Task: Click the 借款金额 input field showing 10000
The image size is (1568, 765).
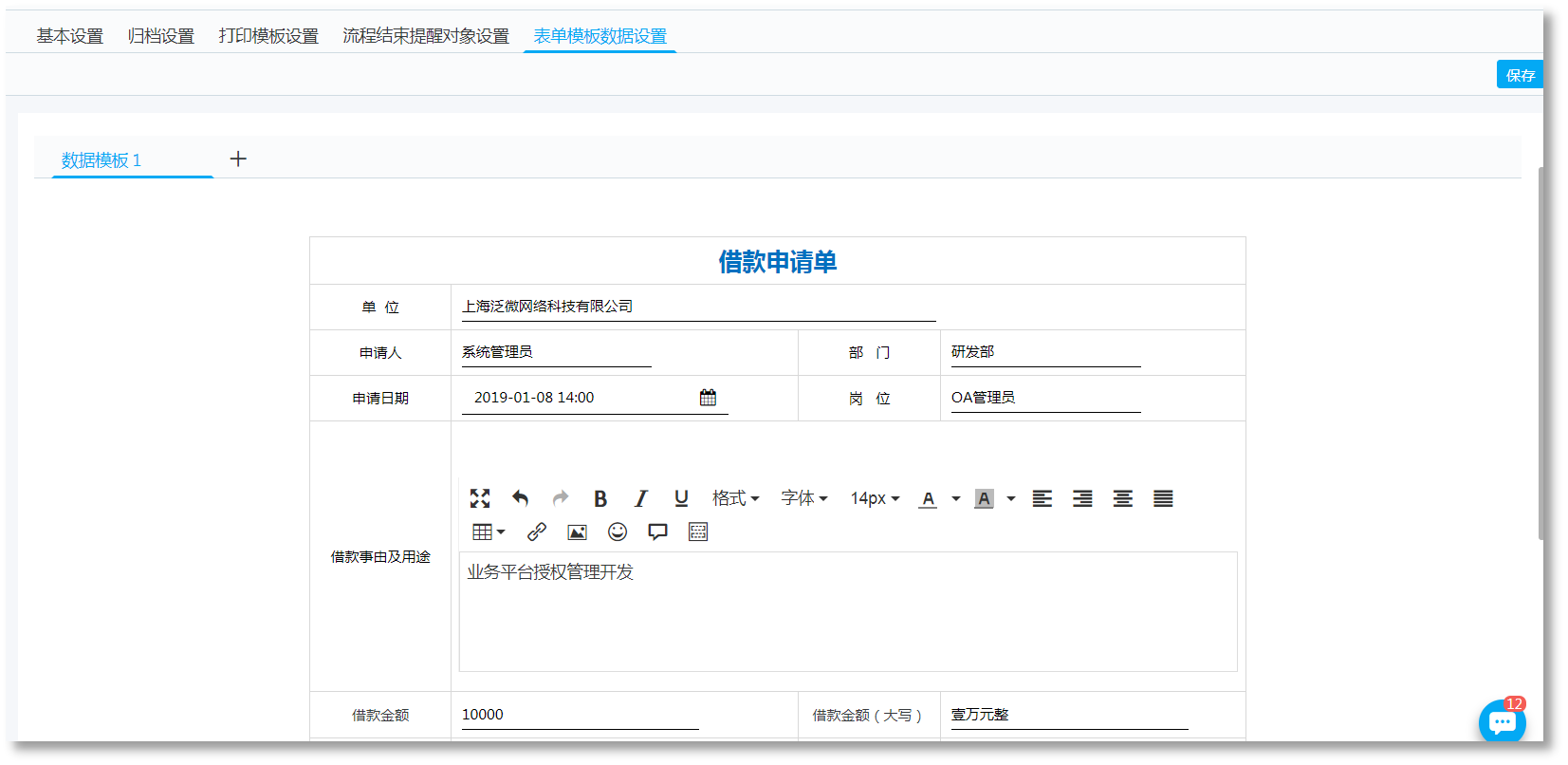Action: click(x=579, y=715)
